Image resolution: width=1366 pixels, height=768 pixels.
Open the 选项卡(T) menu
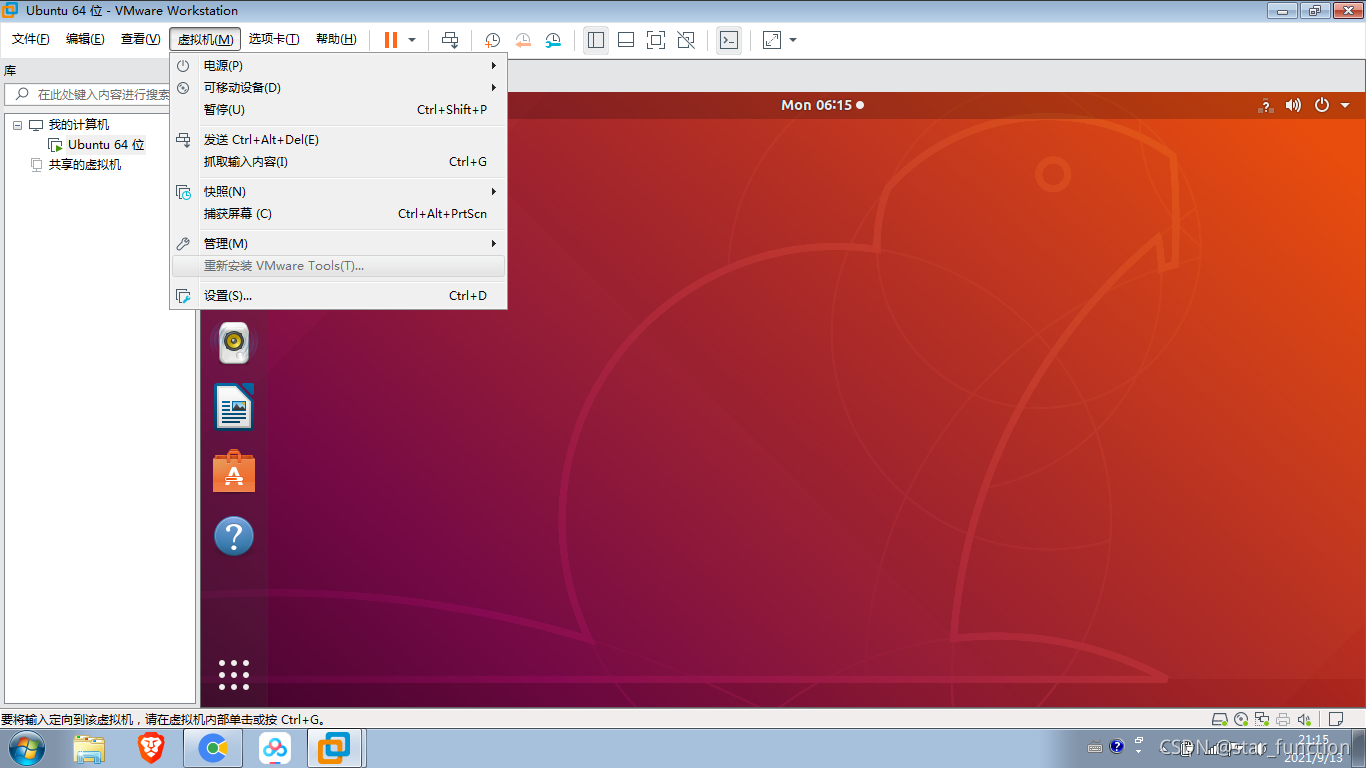(x=274, y=39)
